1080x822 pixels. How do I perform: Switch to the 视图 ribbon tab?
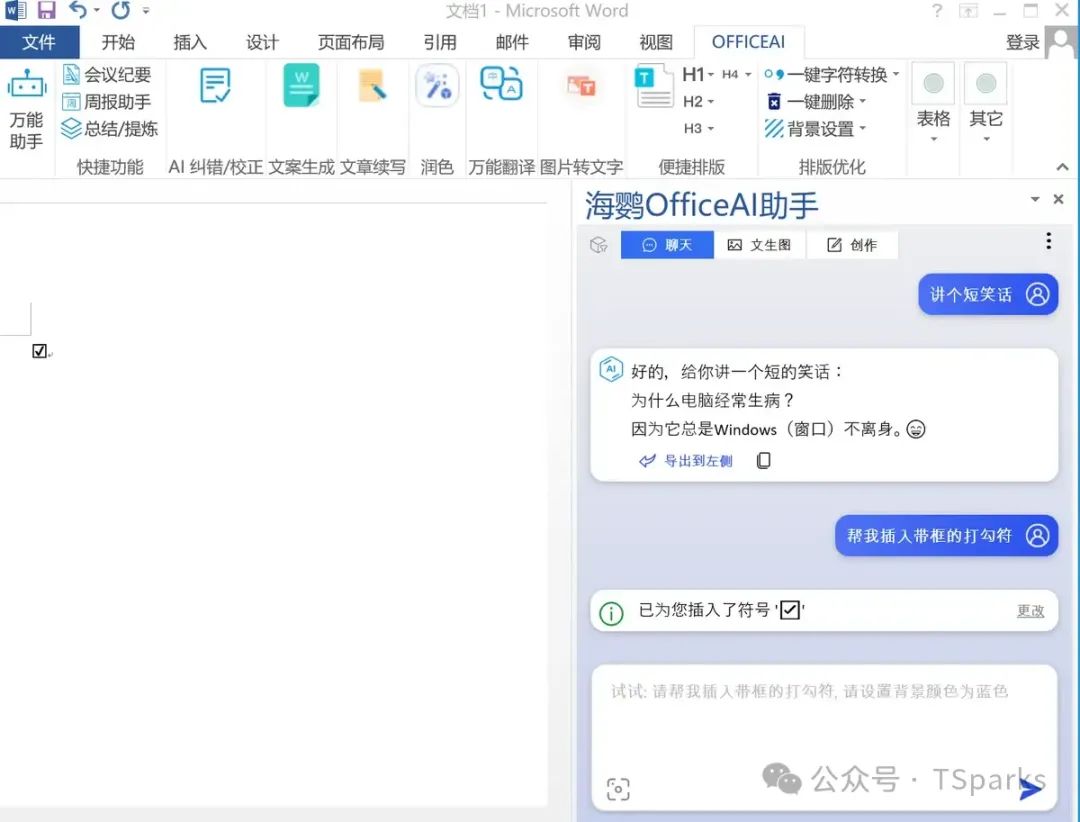click(656, 42)
